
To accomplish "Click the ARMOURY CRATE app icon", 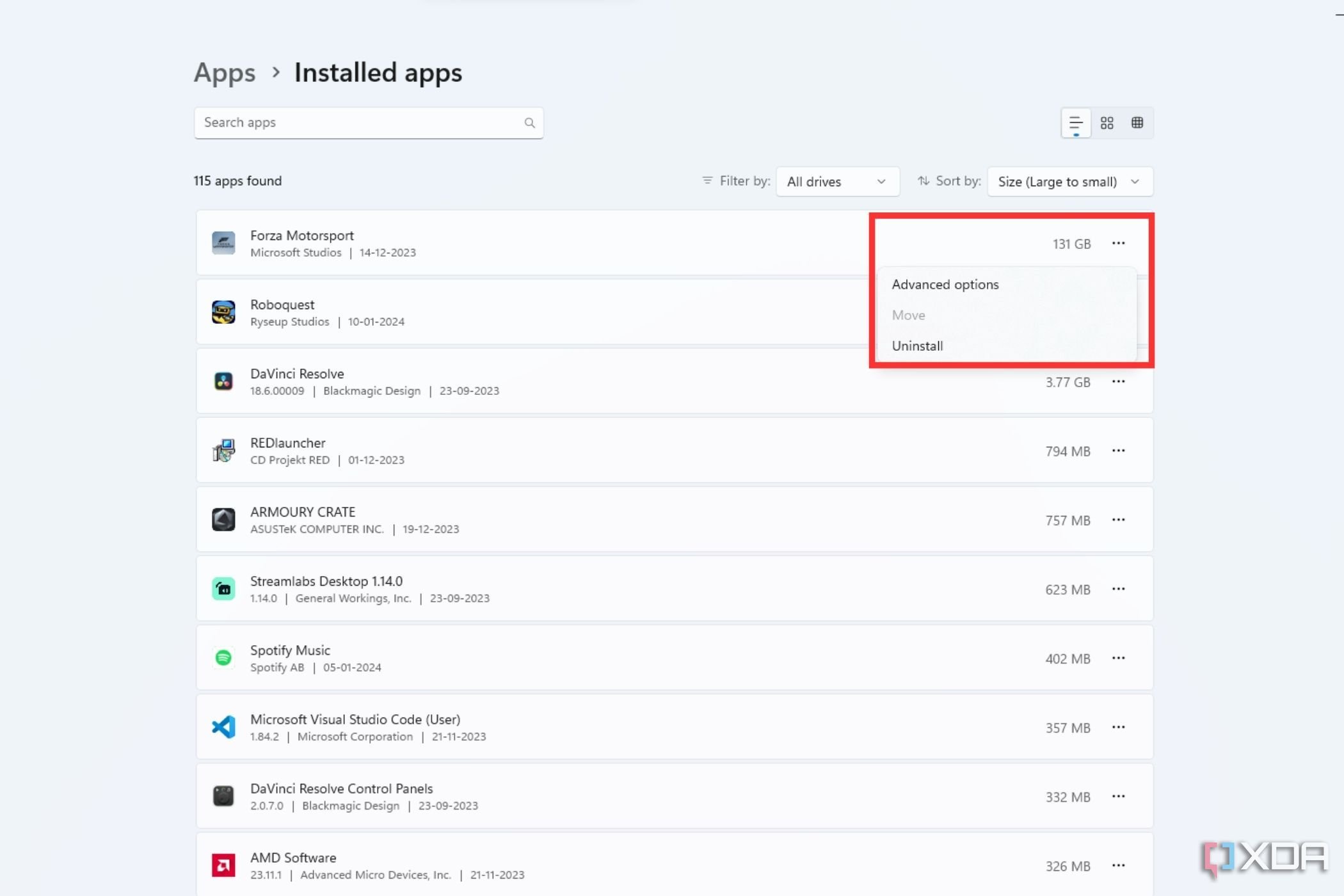I will point(223,519).
